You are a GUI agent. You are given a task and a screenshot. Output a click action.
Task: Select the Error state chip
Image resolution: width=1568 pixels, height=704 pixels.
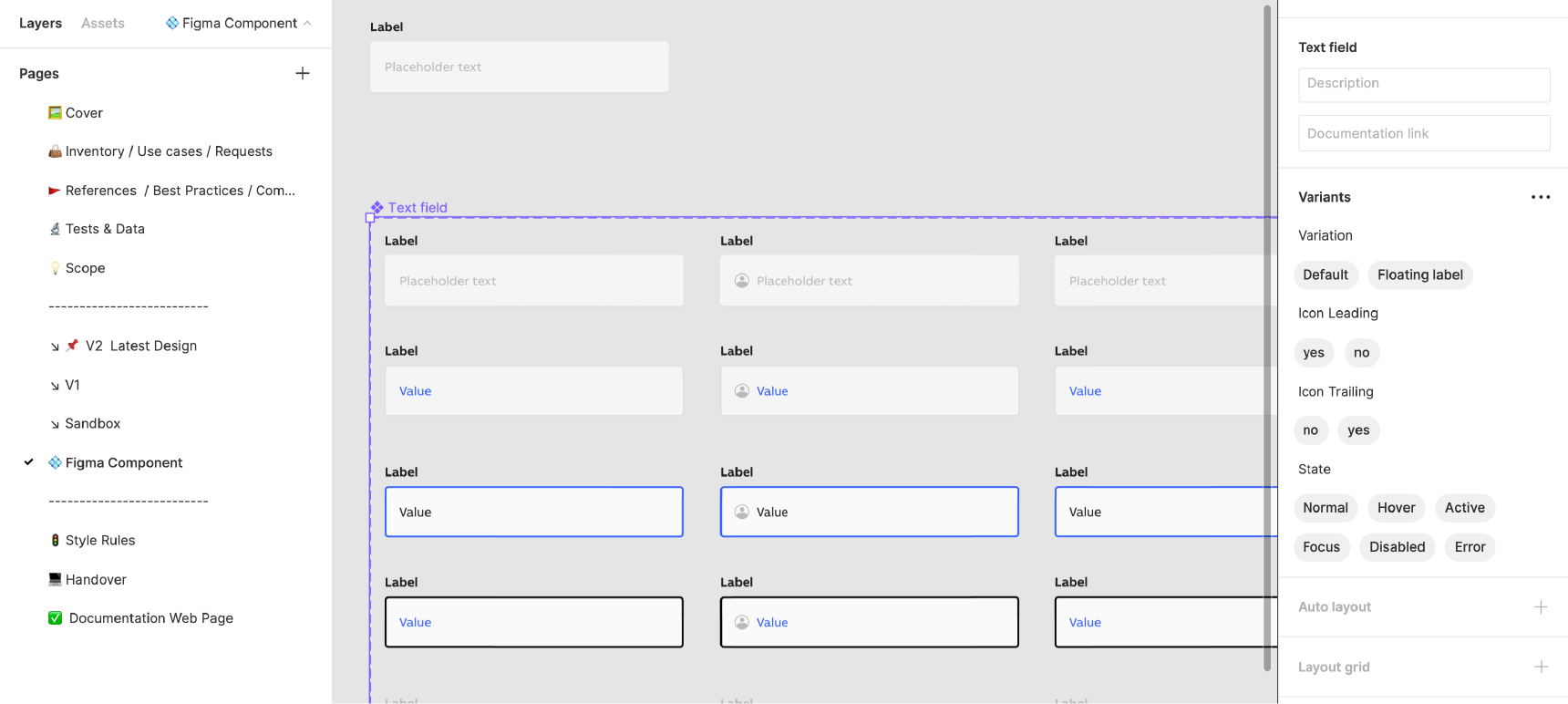pyautogui.click(x=1470, y=547)
